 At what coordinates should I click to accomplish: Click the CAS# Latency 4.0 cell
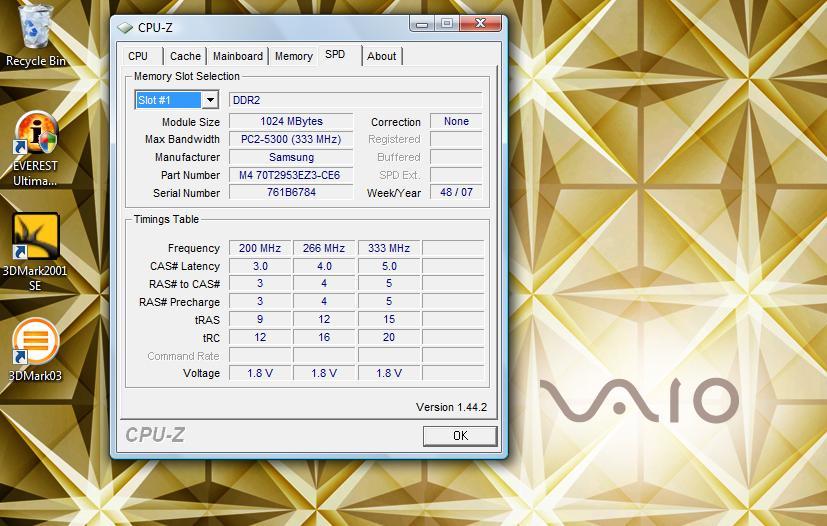324,266
